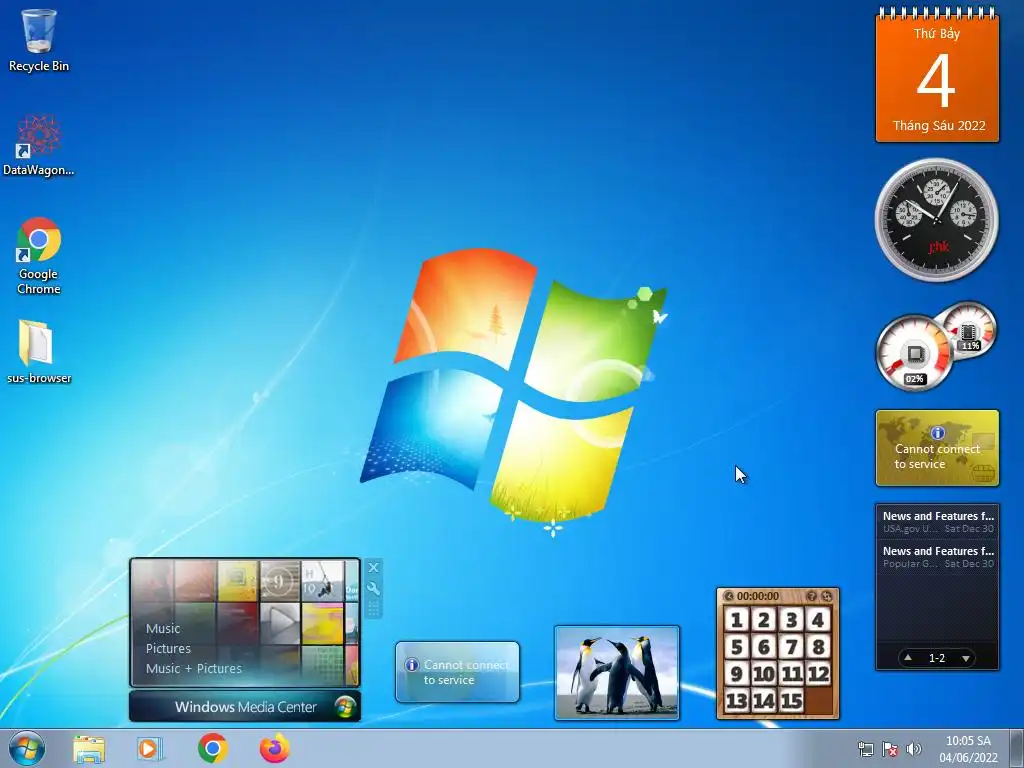Shuffle the puzzle with the scramble icon
This screenshot has height=768, width=1024.
[x=827, y=596]
